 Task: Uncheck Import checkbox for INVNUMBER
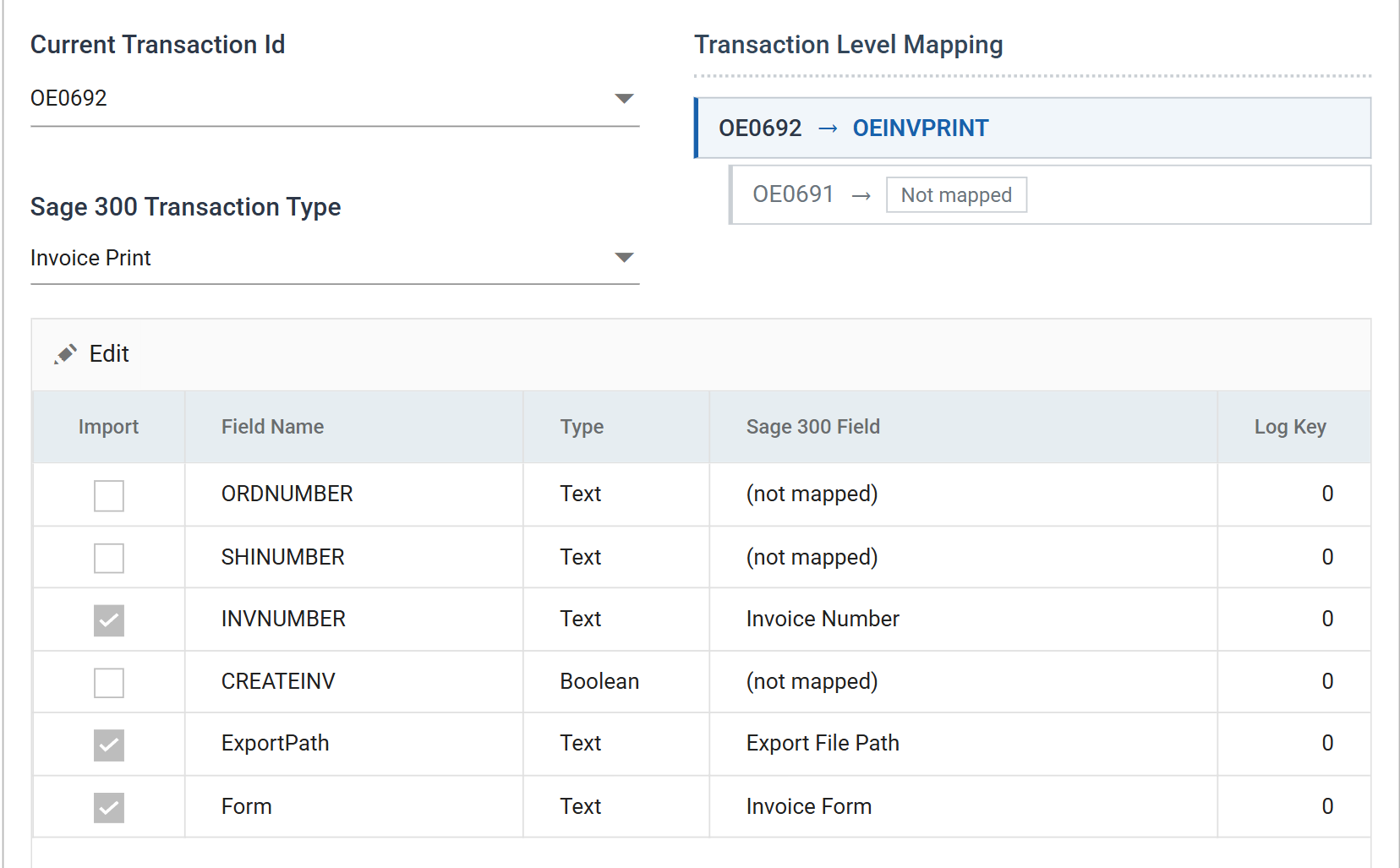(x=109, y=620)
